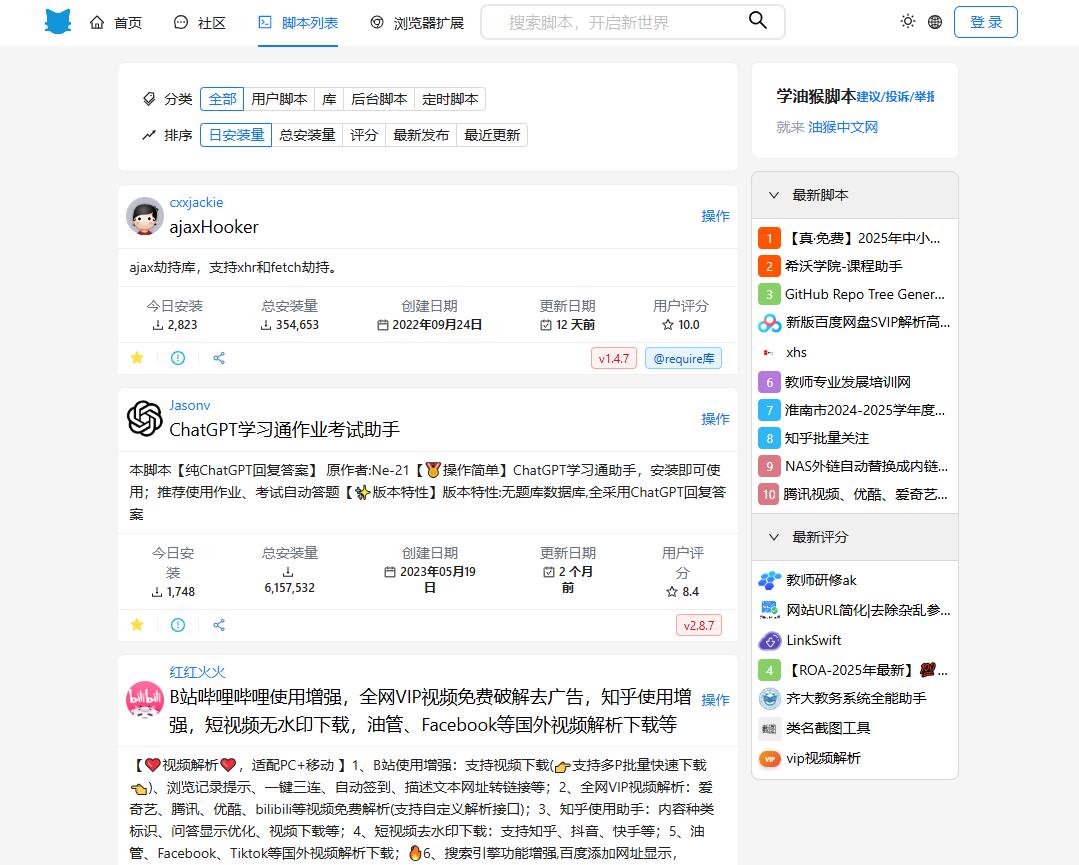The width and height of the screenshot is (1079, 865).
Task: Toggle the light/dark theme sun icon
Action: pos(908,21)
